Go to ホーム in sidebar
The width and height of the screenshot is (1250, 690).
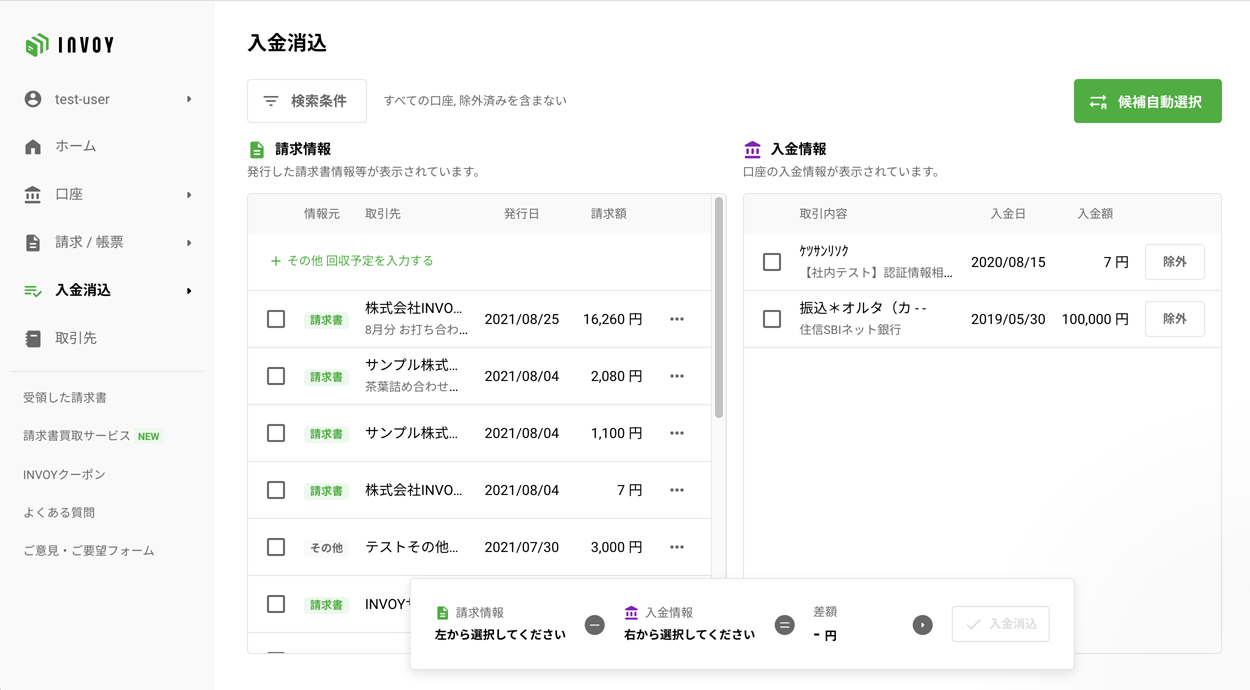click(x=76, y=147)
